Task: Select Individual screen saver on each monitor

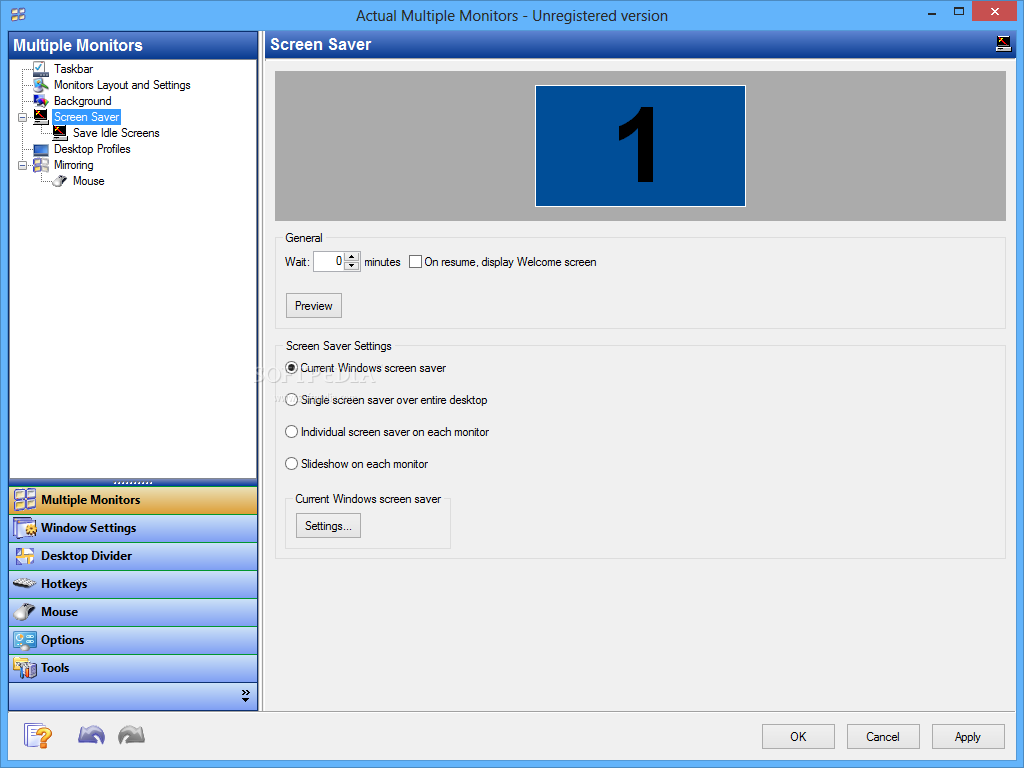Action: point(292,432)
